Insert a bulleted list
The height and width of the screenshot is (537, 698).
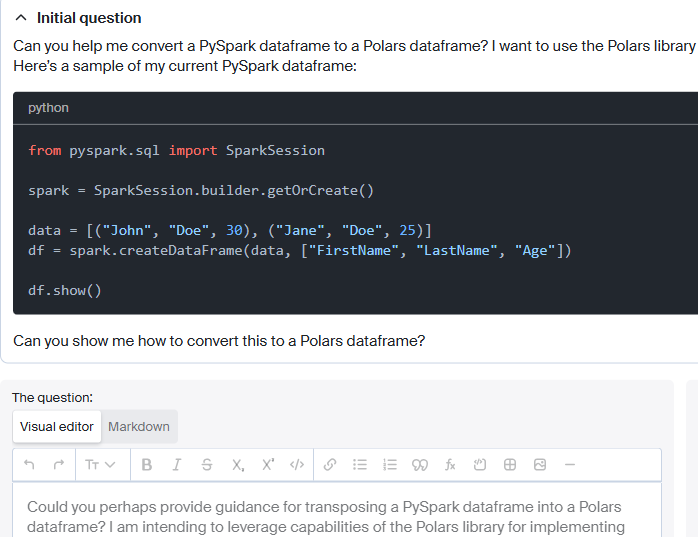coord(360,465)
